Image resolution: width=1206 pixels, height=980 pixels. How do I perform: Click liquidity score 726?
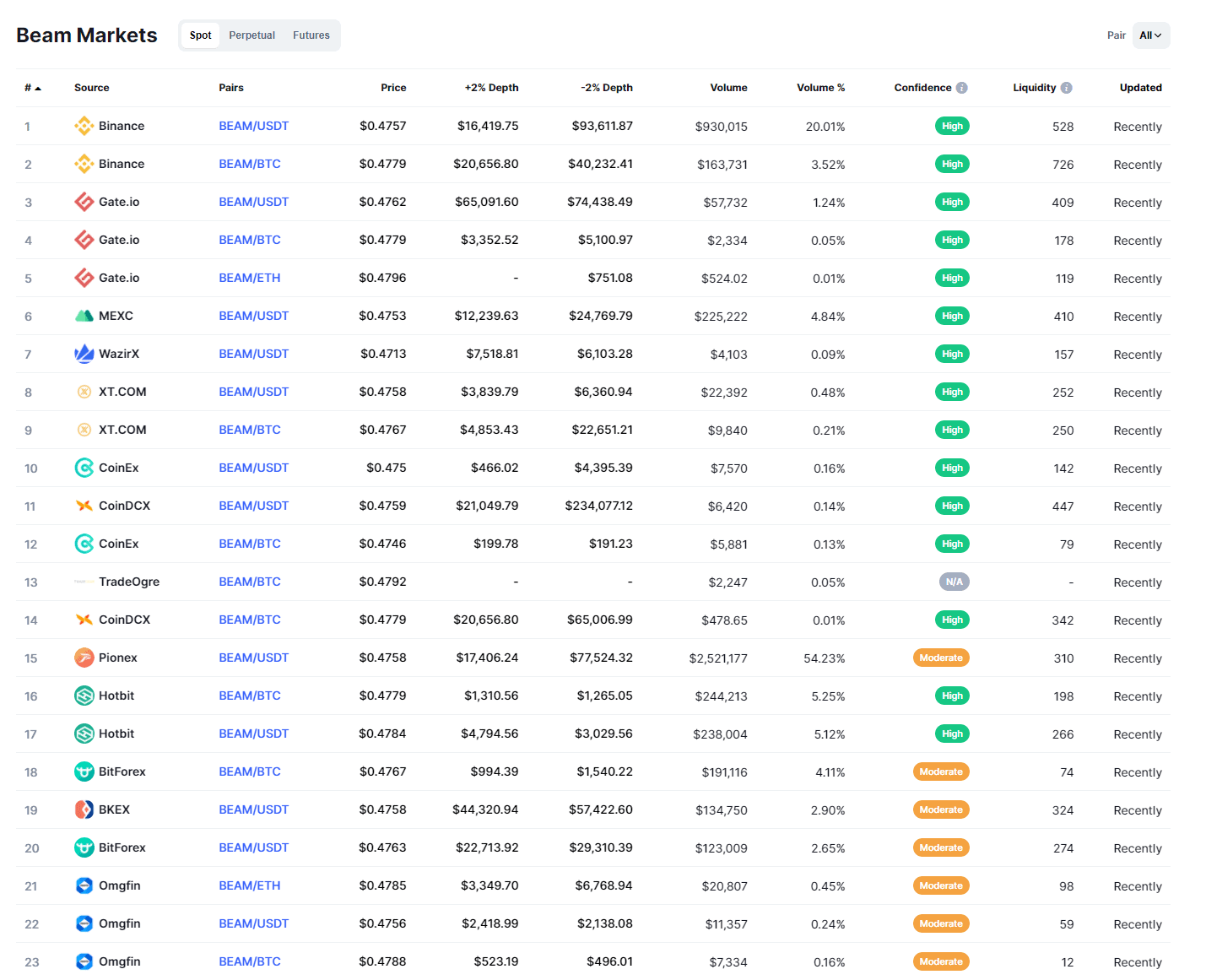pos(1063,165)
